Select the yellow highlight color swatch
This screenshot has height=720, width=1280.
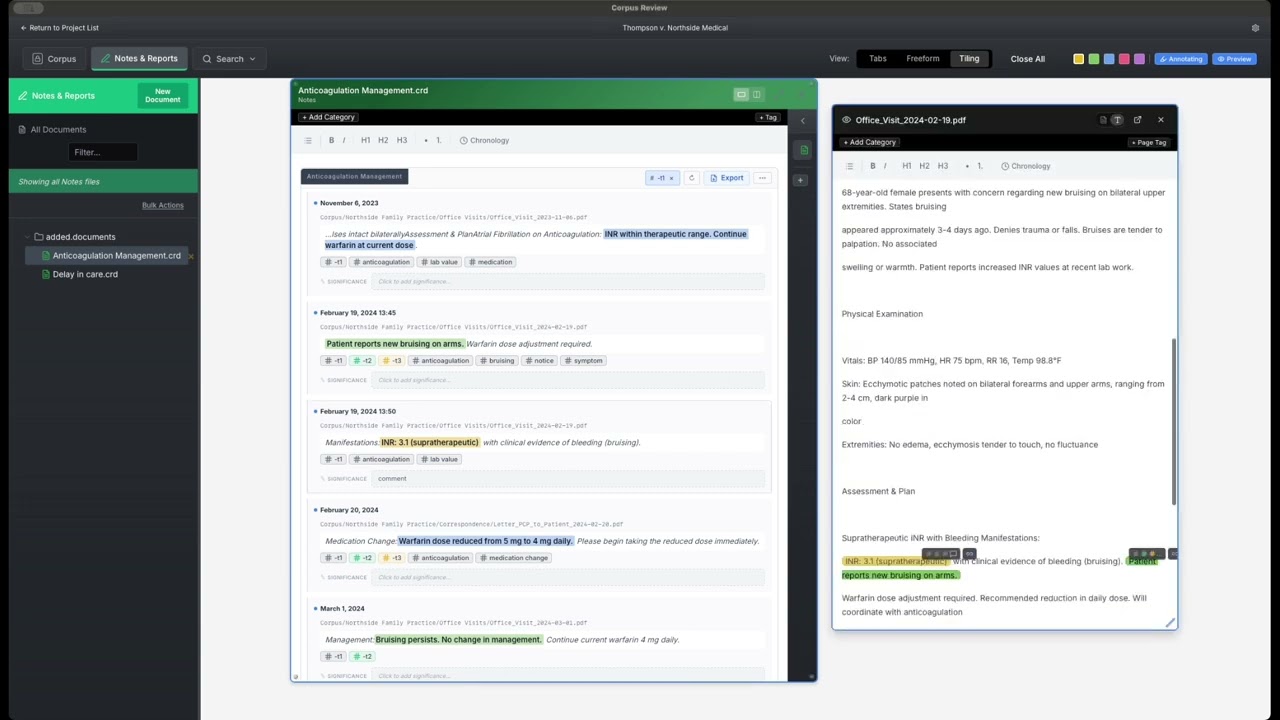click(x=1079, y=59)
